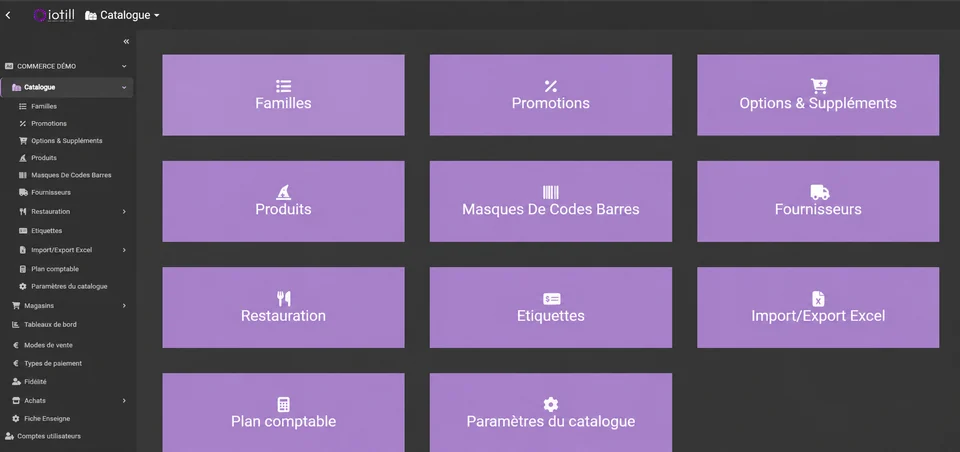The image size is (960, 452).
Task: Click the Produits icon in sidebar
Action: (23, 158)
